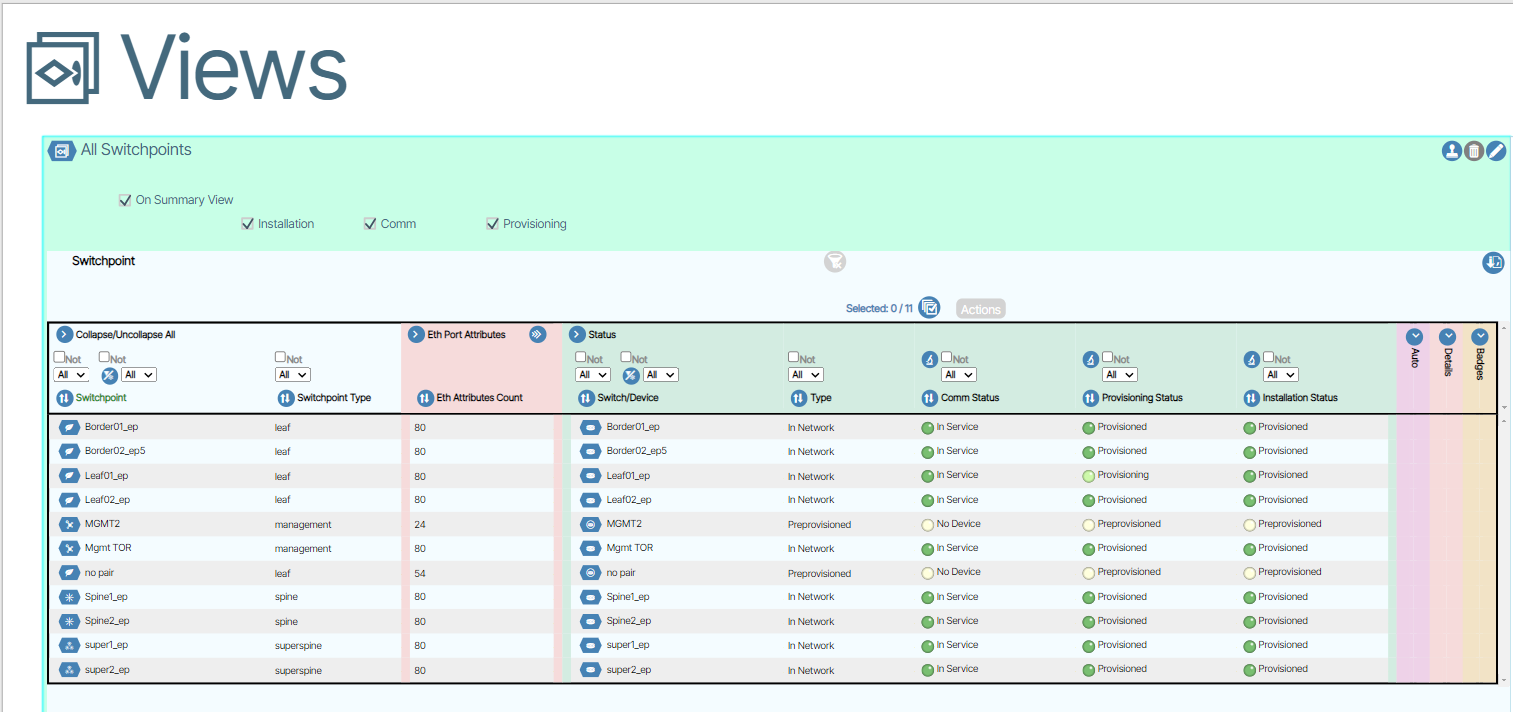Screen dimensions: 1513x712
Task: Click the export download icon
Action: (1493, 263)
